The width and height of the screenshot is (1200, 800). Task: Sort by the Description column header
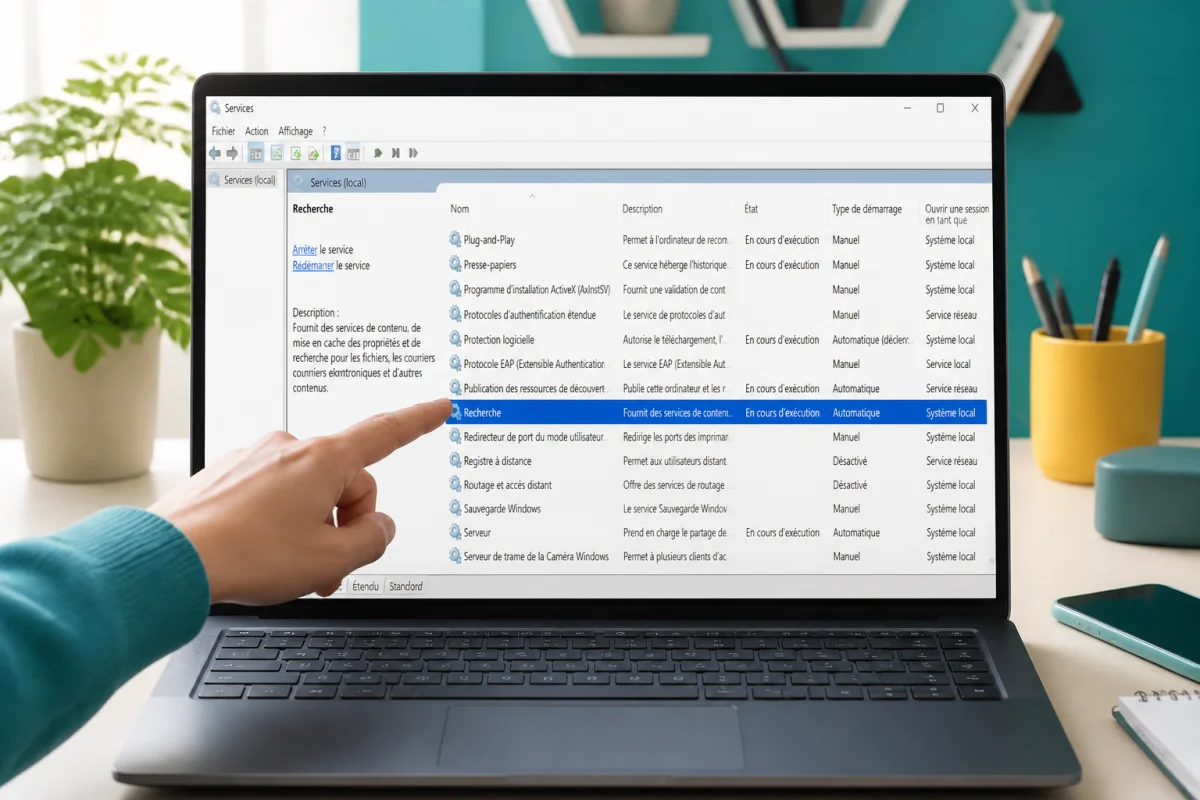[x=642, y=209]
